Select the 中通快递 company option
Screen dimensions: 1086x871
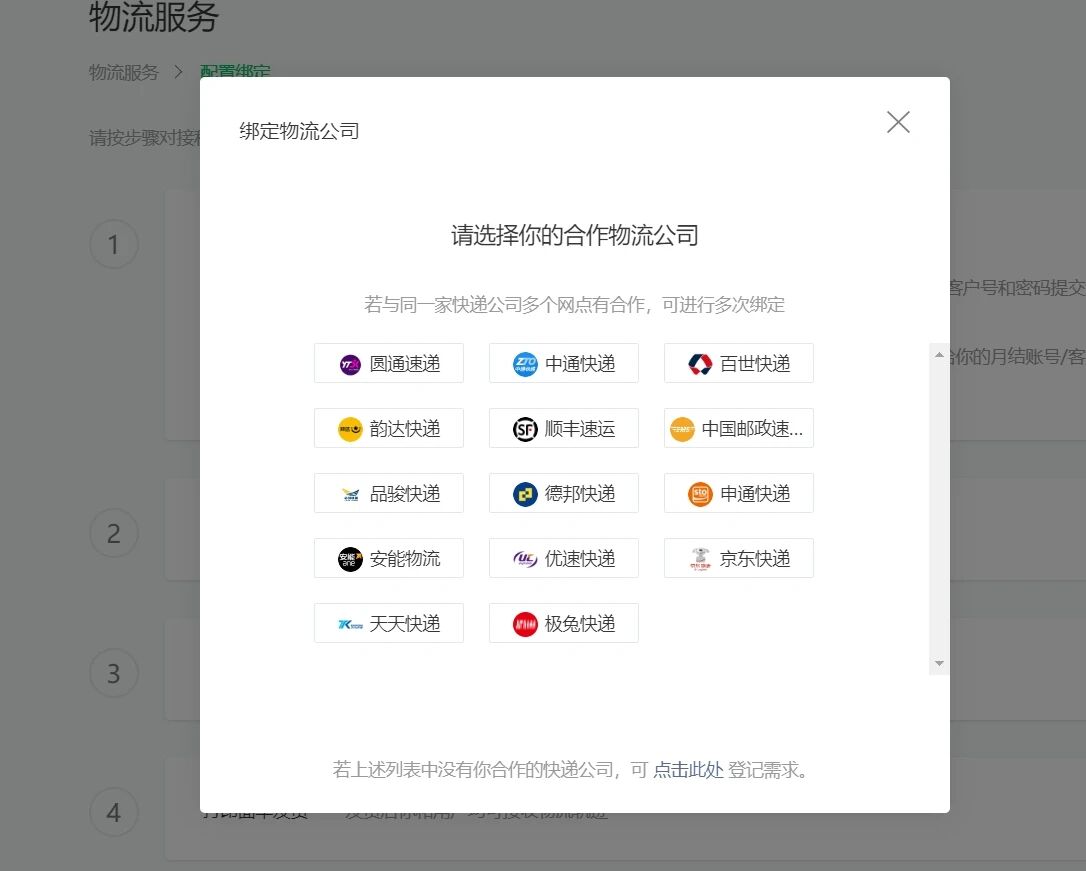[564, 363]
